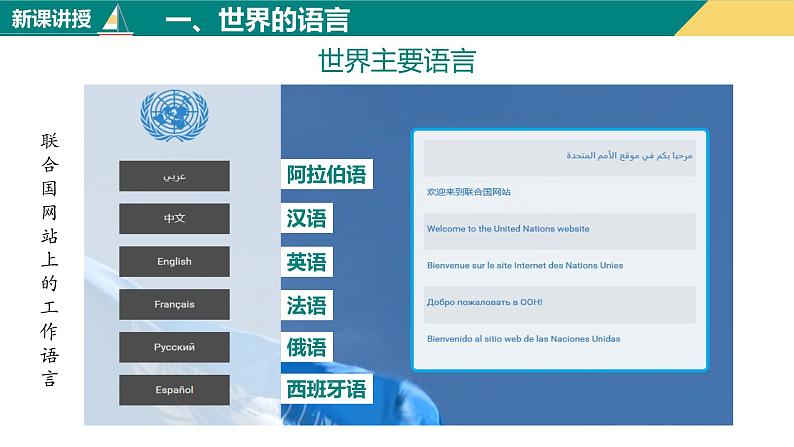Select the 中文 language button
The height and width of the screenshot is (447, 794).
[x=174, y=219]
